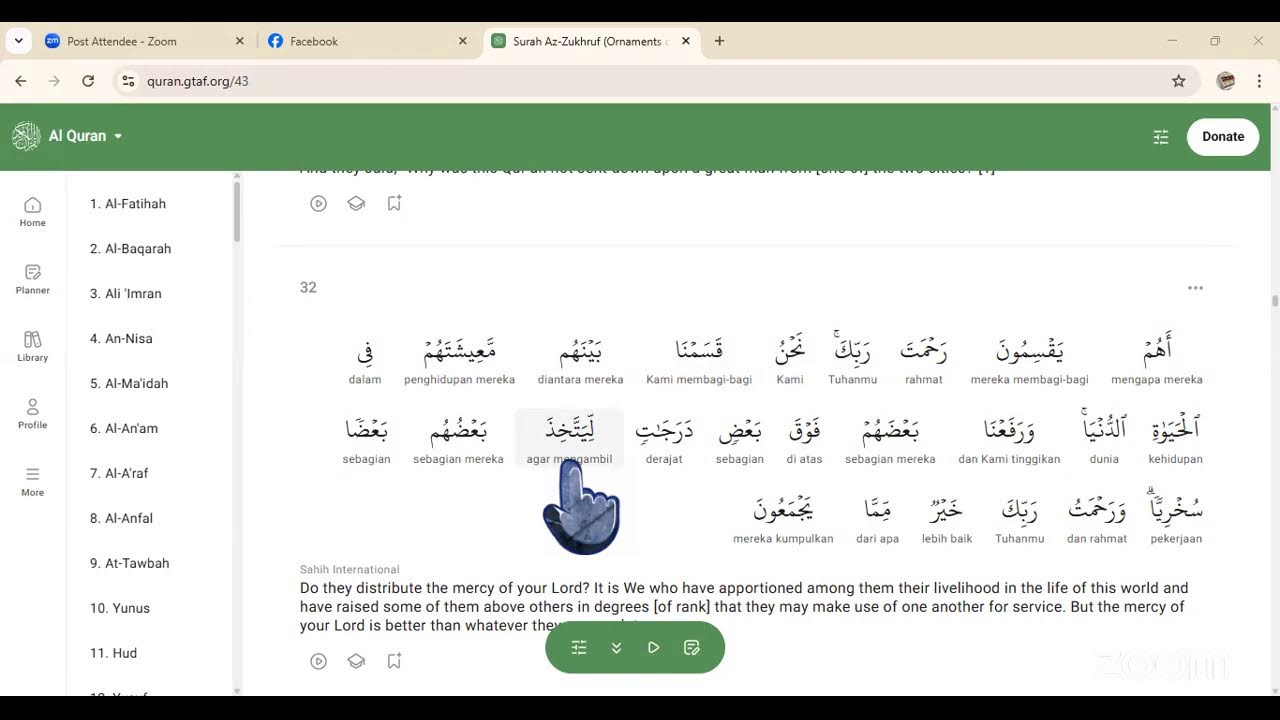
Task: Reload the browser page
Action: [x=88, y=81]
